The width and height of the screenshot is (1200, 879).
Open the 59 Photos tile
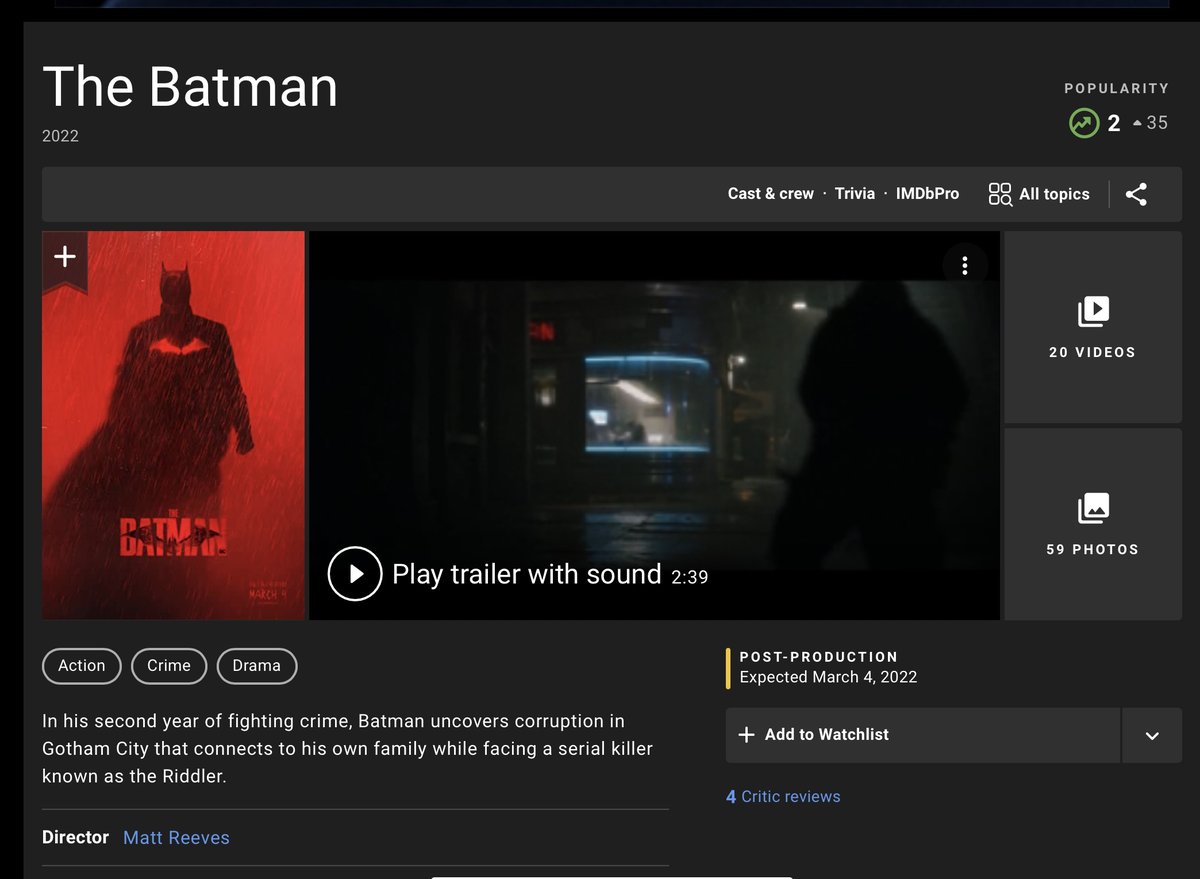click(x=1092, y=524)
